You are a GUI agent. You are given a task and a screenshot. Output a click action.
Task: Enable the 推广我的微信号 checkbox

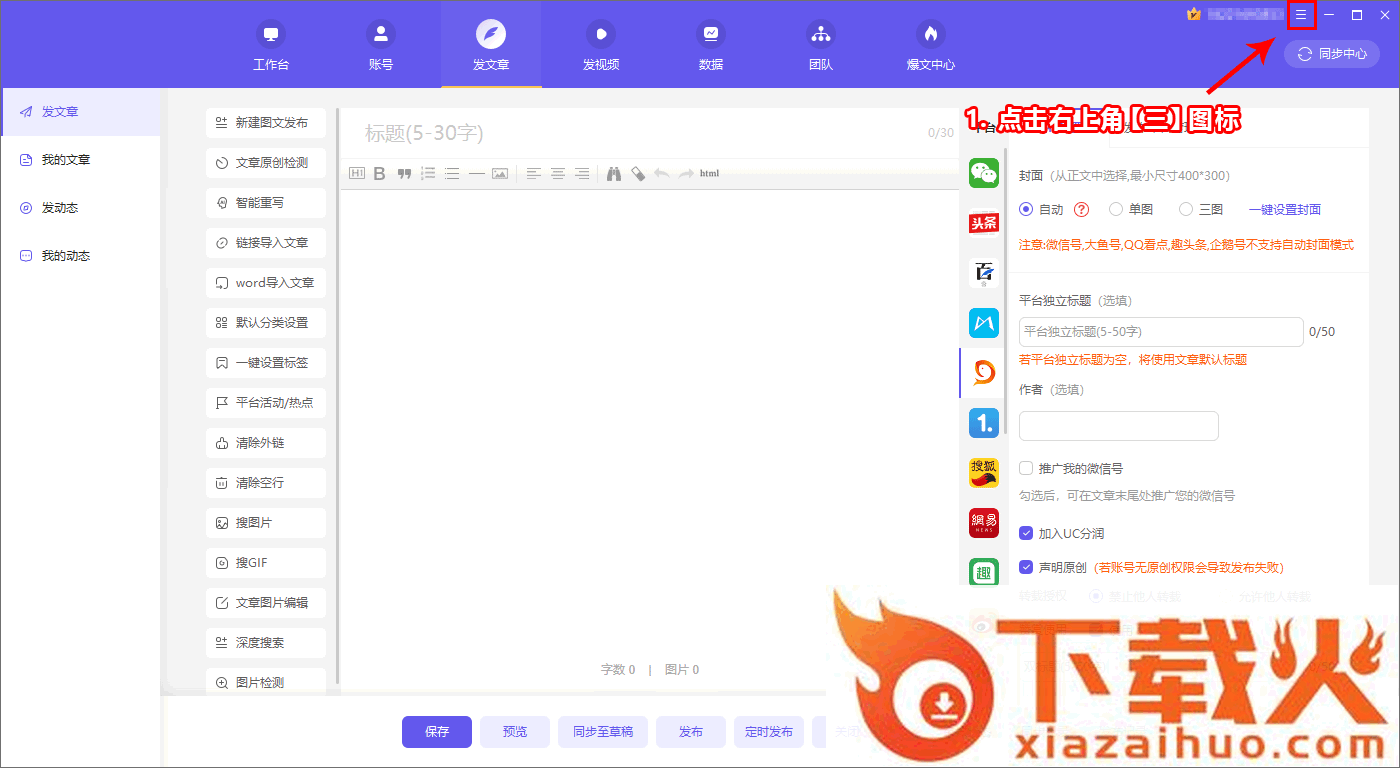[1026, 468]
